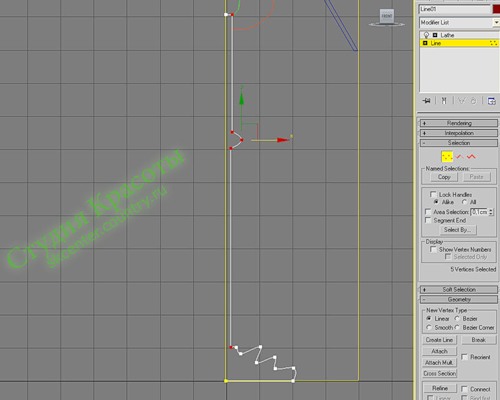Select the Bezier Corner vertex type radio
This screenshot has height=400, width=500.
pyautogui.click(x=457, y=327)
